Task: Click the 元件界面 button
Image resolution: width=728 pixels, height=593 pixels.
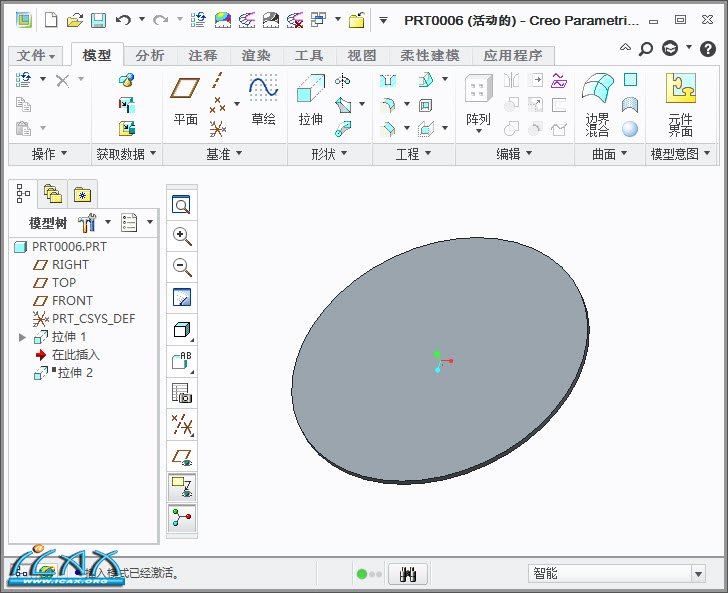Action: (681, 100)
